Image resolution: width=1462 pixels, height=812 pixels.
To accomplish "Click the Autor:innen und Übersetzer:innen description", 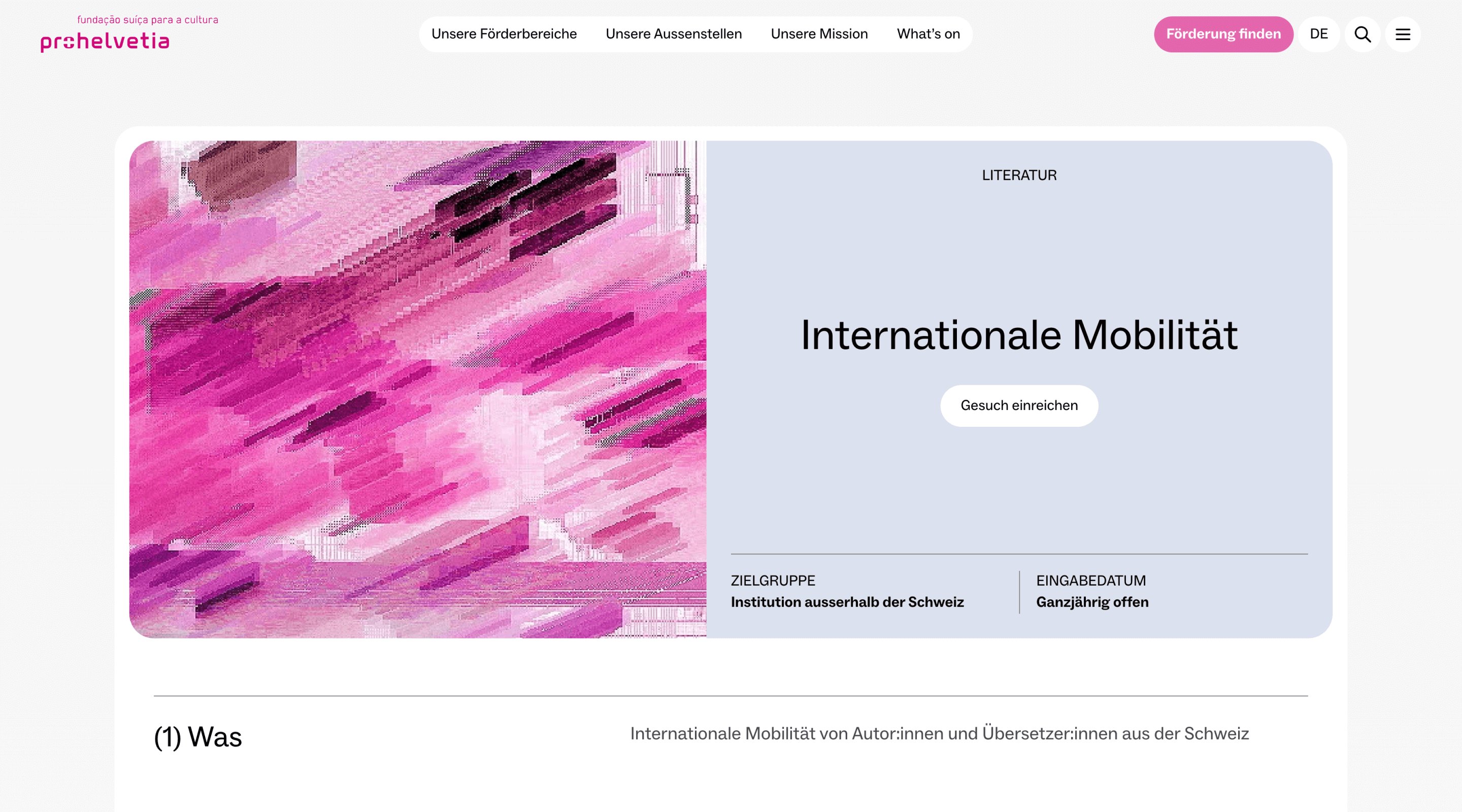I will pos(939,734).
